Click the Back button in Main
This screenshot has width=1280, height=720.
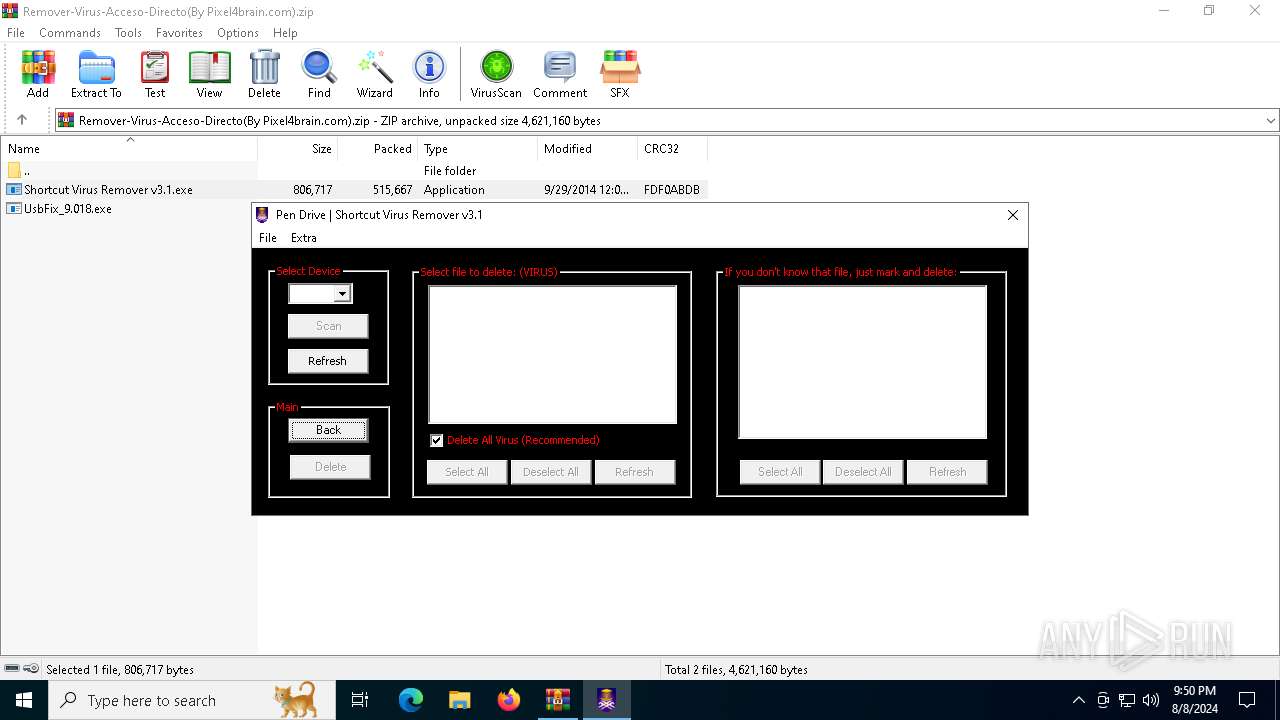tap(328, 430)
